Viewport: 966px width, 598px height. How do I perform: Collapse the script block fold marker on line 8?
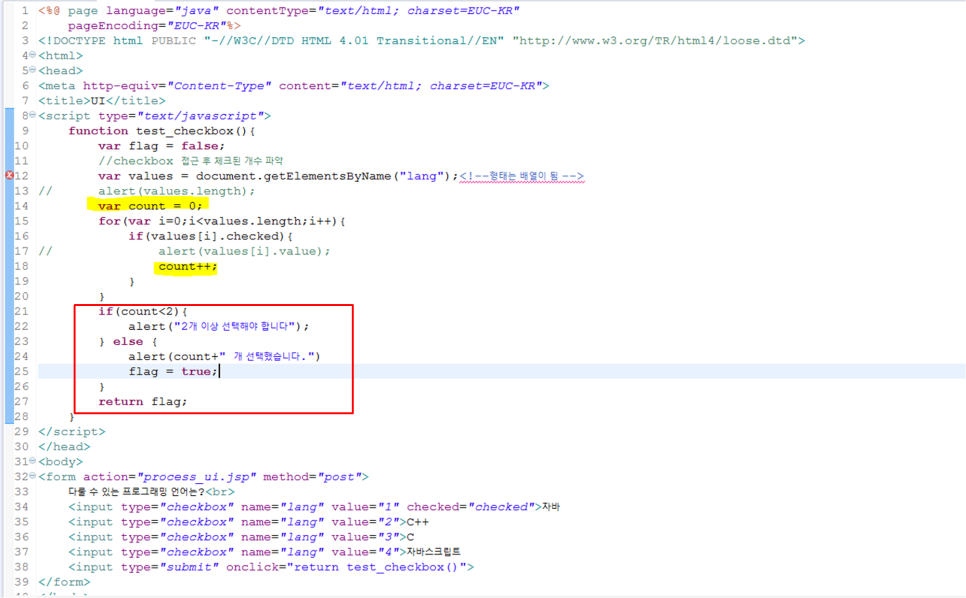(x=31, y=115)
